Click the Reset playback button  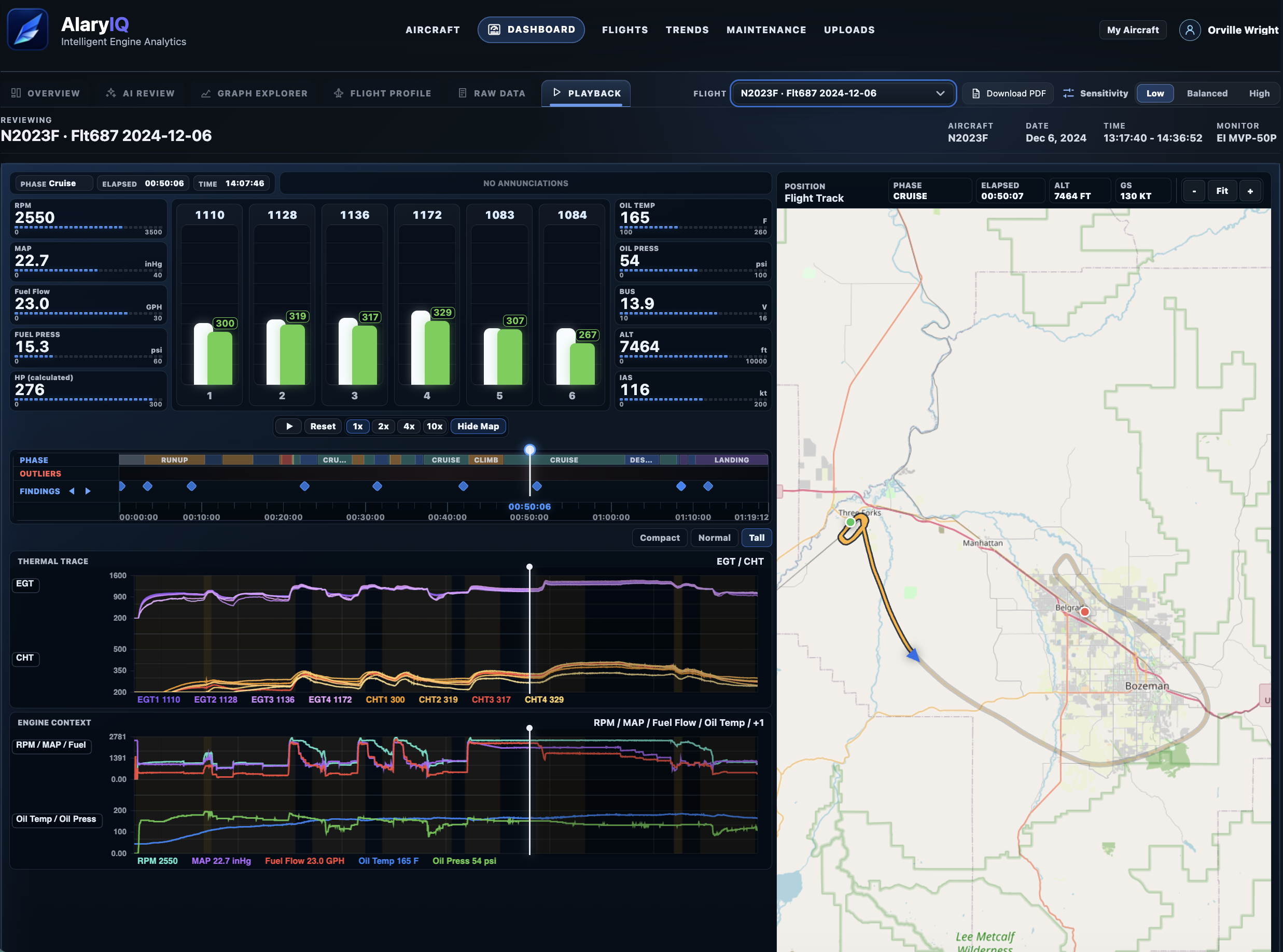pyautogui.click(x=323, y=426)
